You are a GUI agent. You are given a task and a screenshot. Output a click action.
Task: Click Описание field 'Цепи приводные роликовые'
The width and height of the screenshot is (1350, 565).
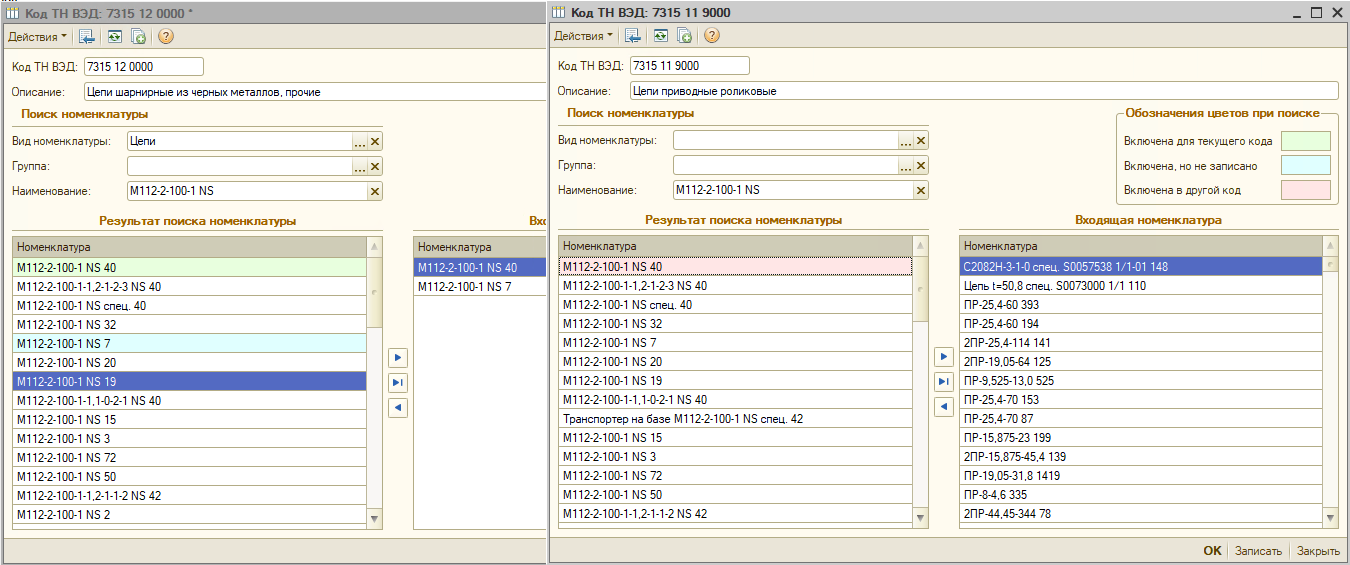point(984,91)
